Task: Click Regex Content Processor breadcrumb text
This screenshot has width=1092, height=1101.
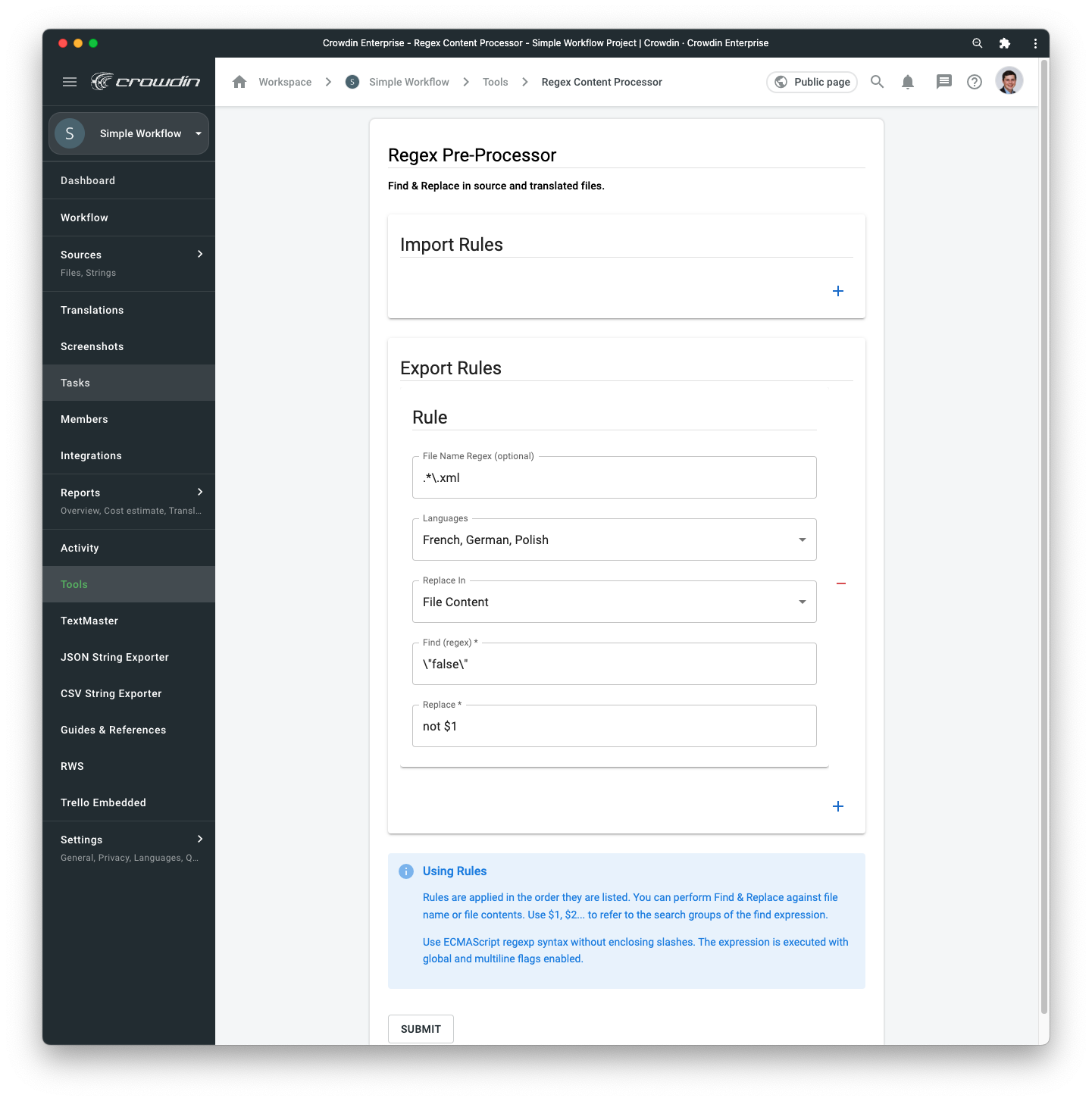Action: 602,82
